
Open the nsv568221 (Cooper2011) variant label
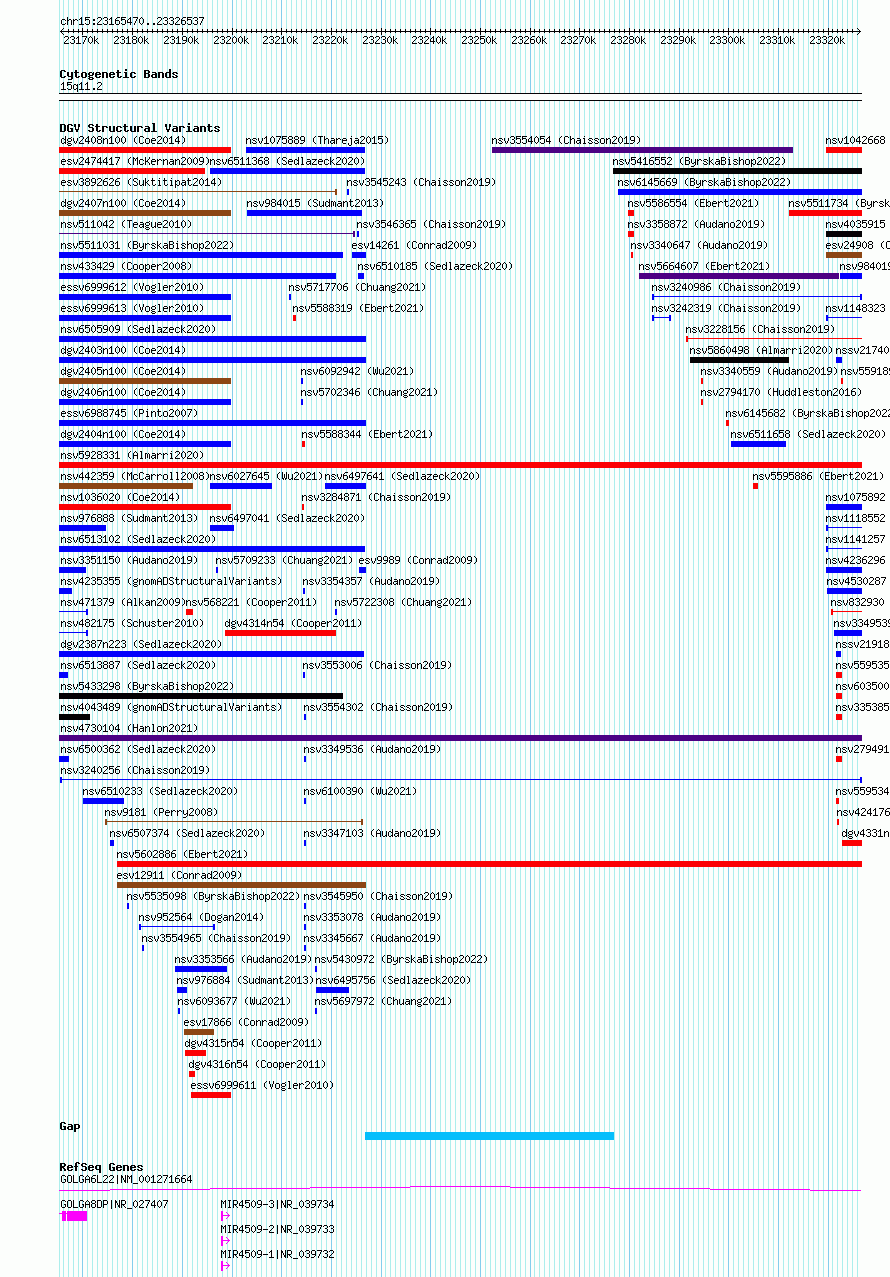point(251,602)
